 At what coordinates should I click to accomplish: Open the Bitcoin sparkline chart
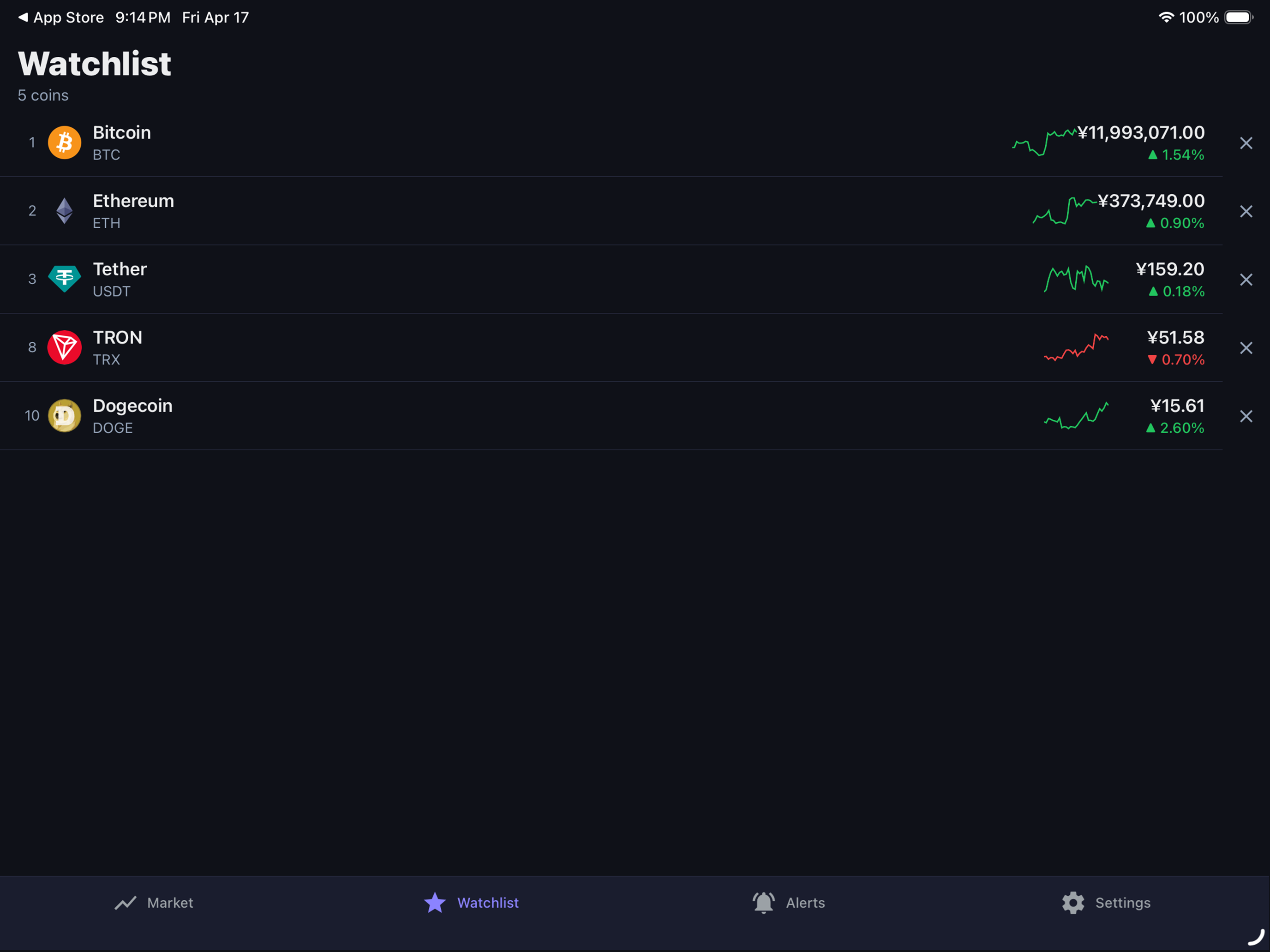click(x=1044, y=143)
